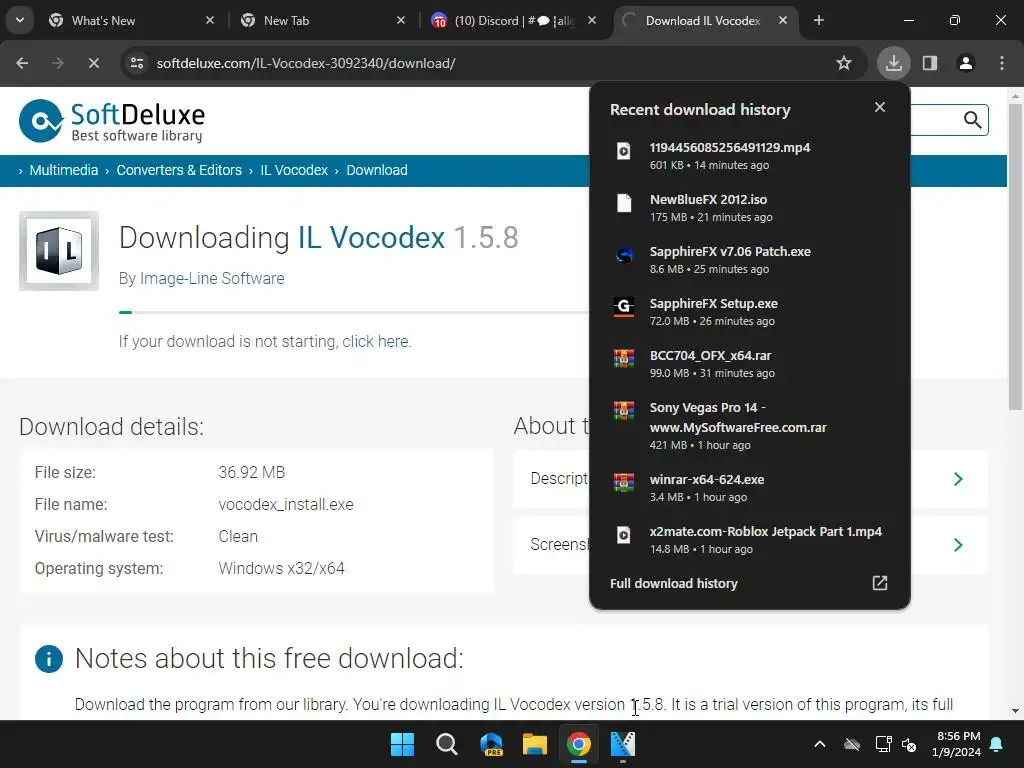Close the What's New tab

(210, 20)
